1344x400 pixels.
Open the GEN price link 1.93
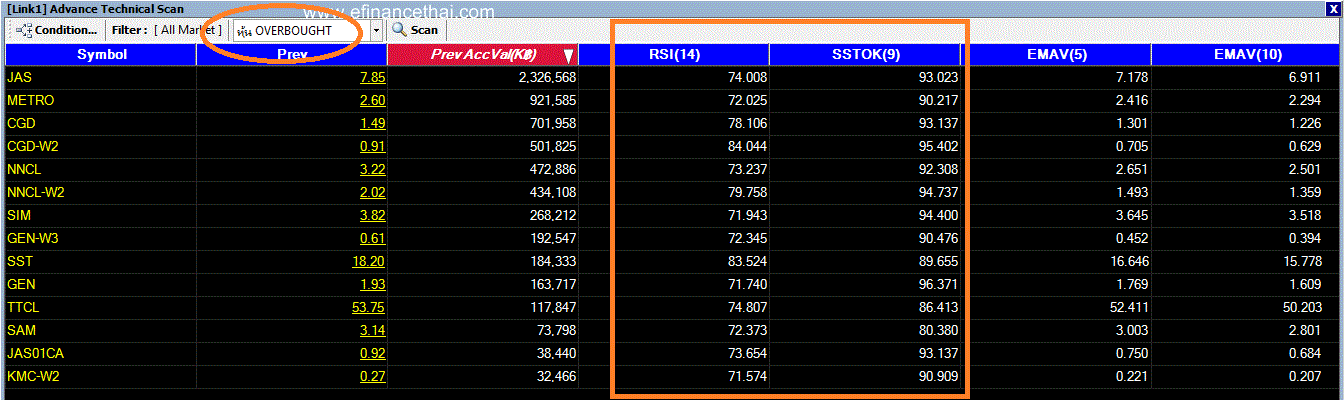[x=373, y=284]
